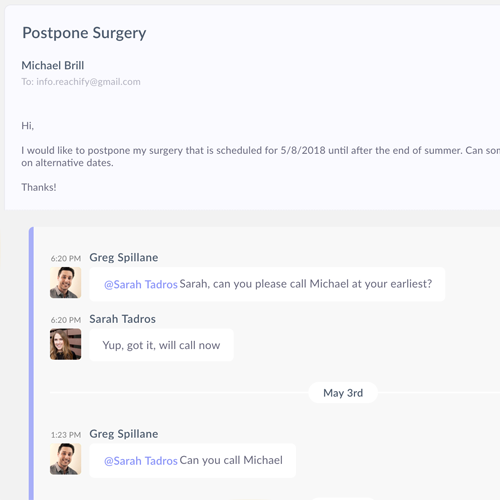Open @Sarah Tadros mention in 'Can you call Michael'
Viewport: 500px width, 500px height.
coord(141,461)
